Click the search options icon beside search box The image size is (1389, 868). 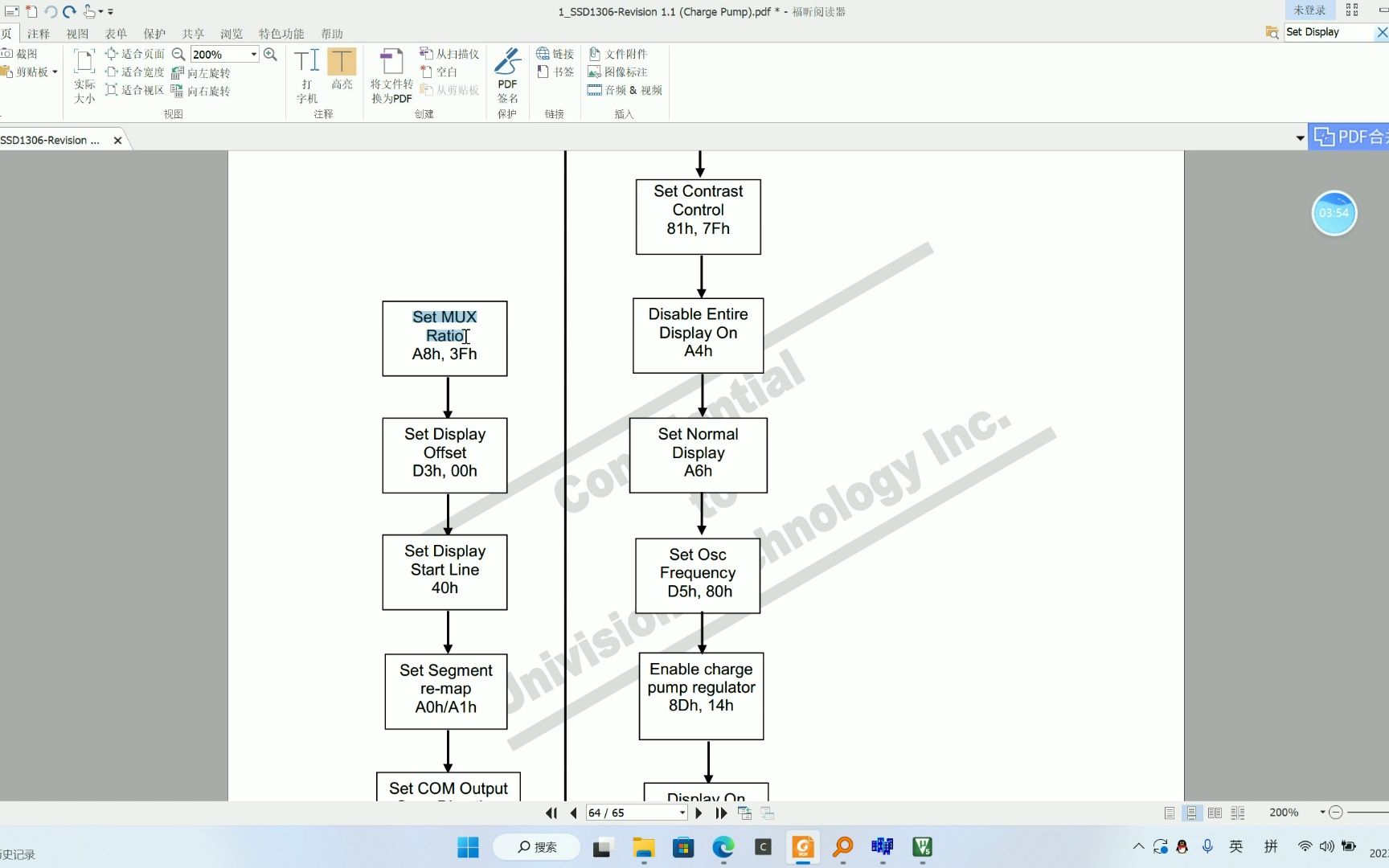tap(1272, 32)
